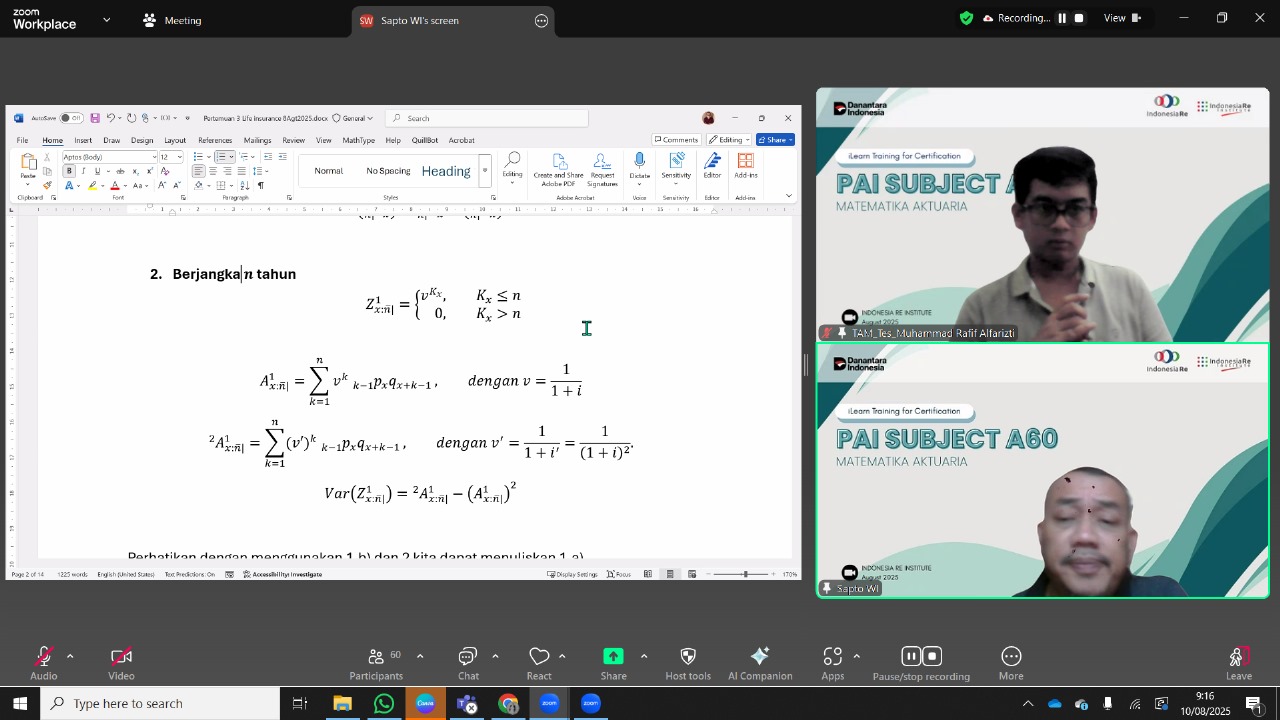Open the Chat panel
Screen dimensions: 1280x720
[468, 663]
